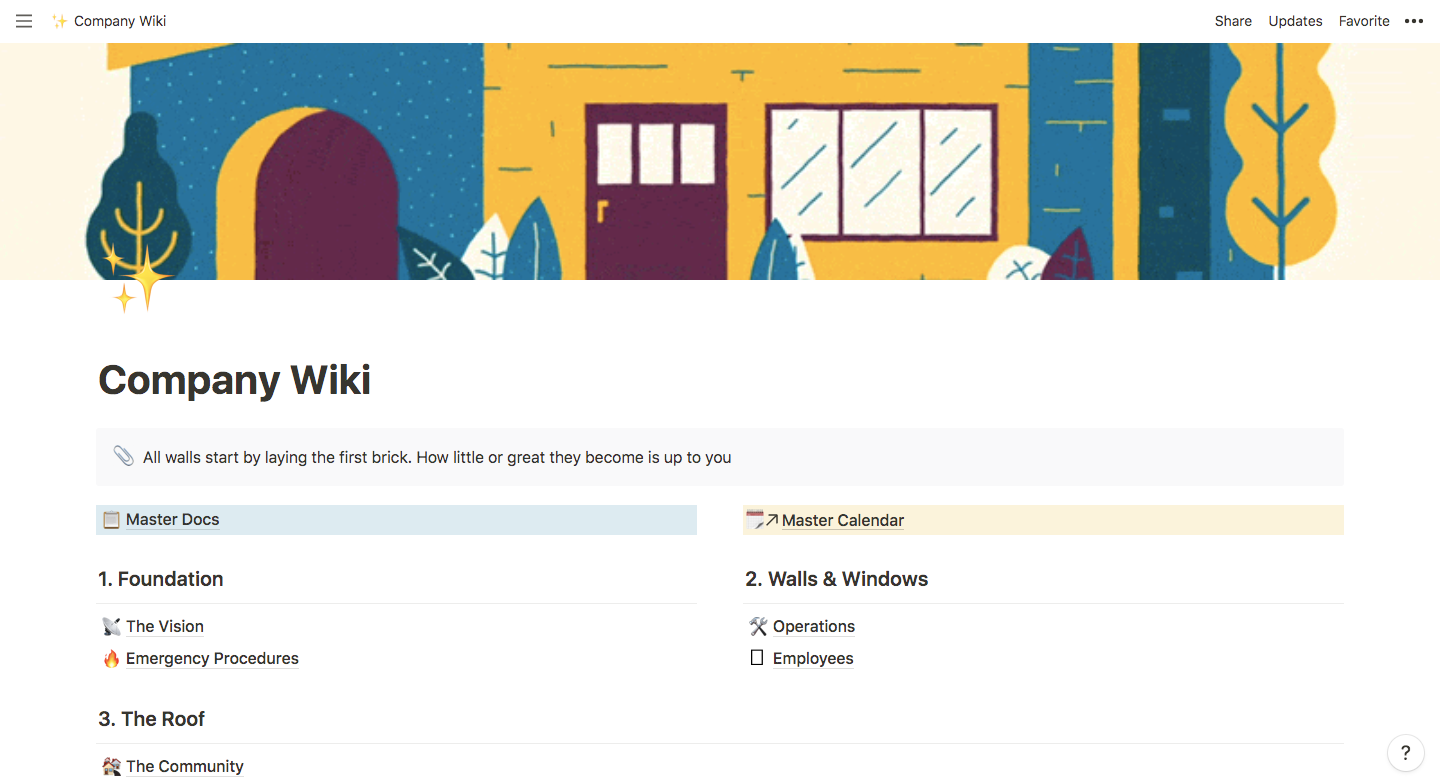The height and width of the screenshot is (783, 1440).
Task: Click the satellite icon beside The Vision
Action: (111, 626)
